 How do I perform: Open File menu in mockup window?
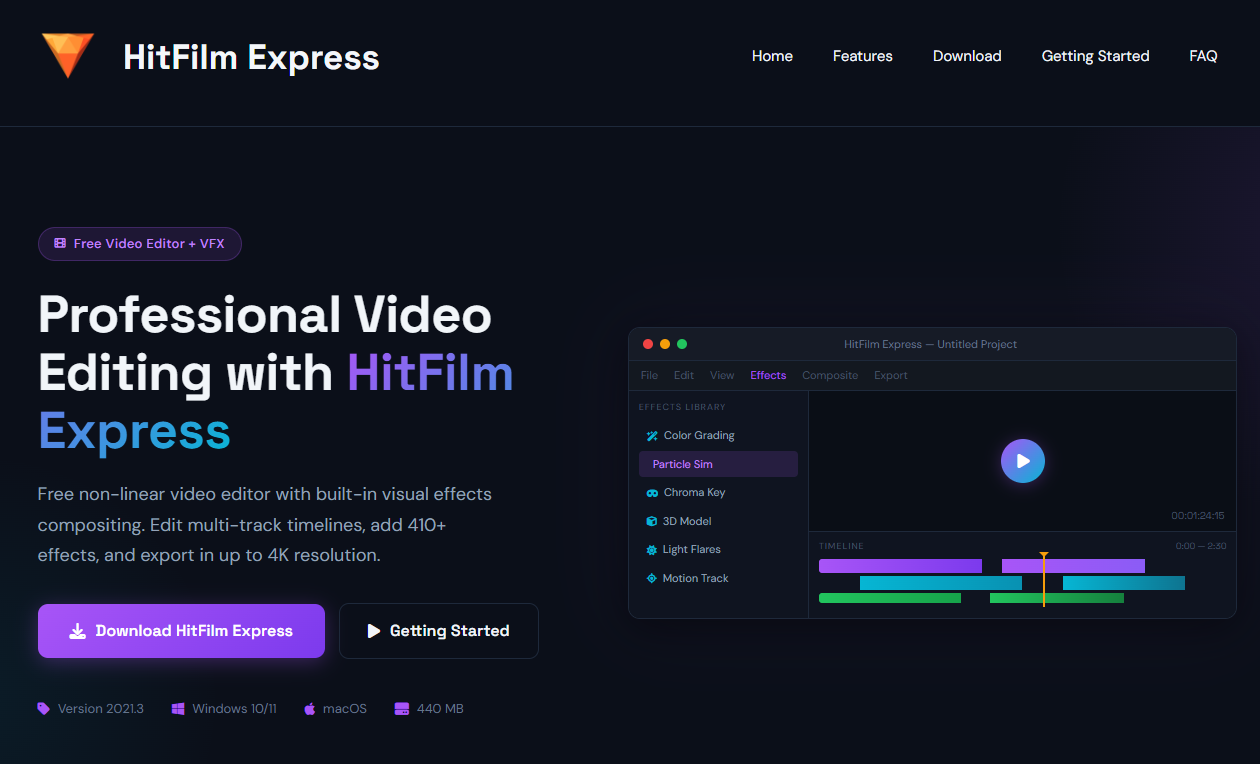pos(649,375)
